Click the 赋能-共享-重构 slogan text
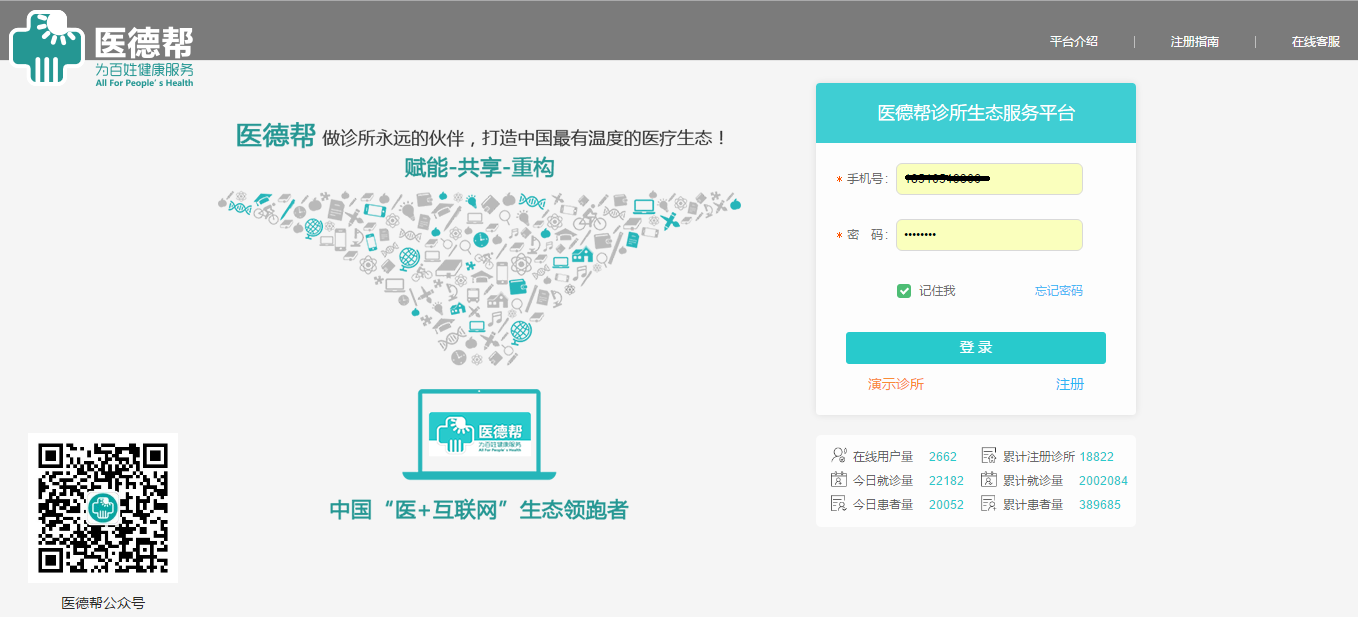This screenshot has width=1358, height=617. [x=479, y=167]
